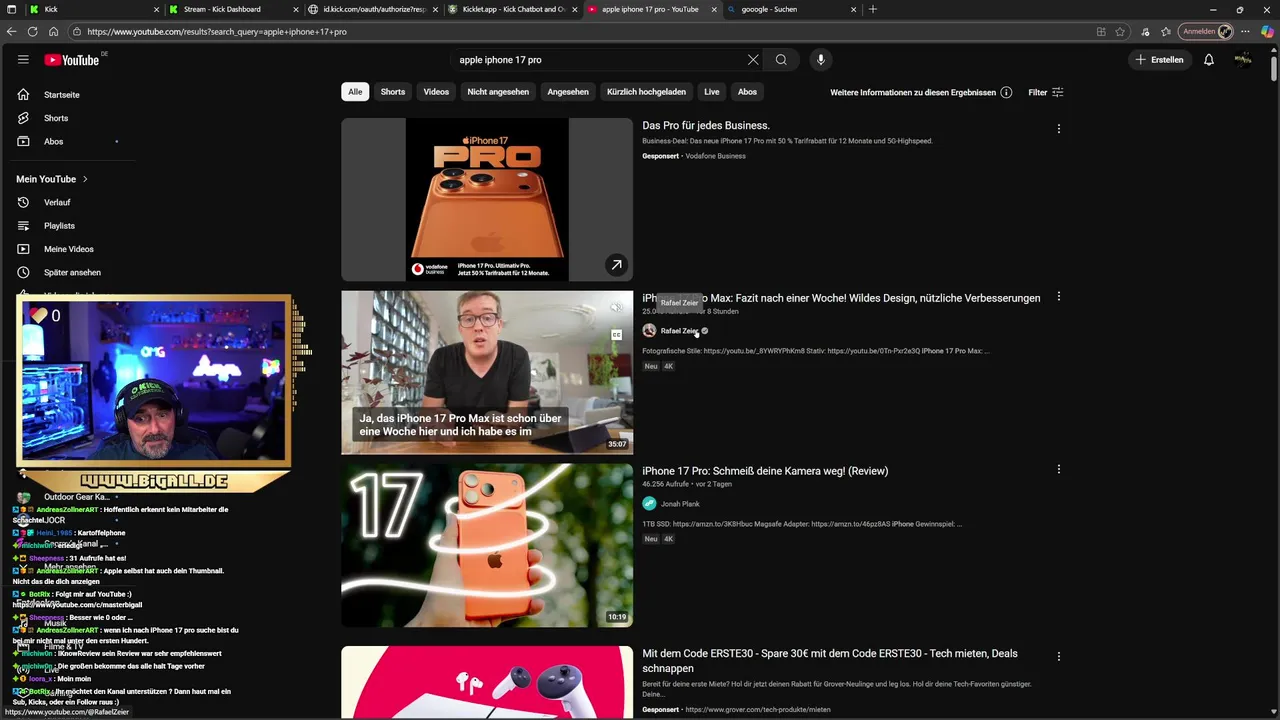Viewport: 1280px width, 720px height.
Task: Click the YouTube logo
Action: 72,60
